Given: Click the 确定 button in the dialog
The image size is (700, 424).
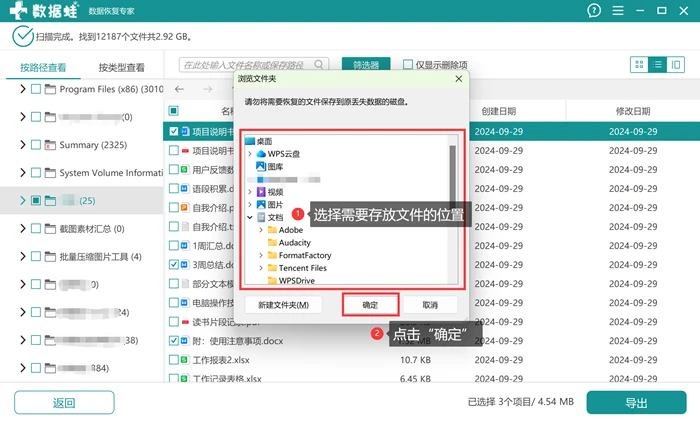Looking at the screenshot, I should pos(370,305).
